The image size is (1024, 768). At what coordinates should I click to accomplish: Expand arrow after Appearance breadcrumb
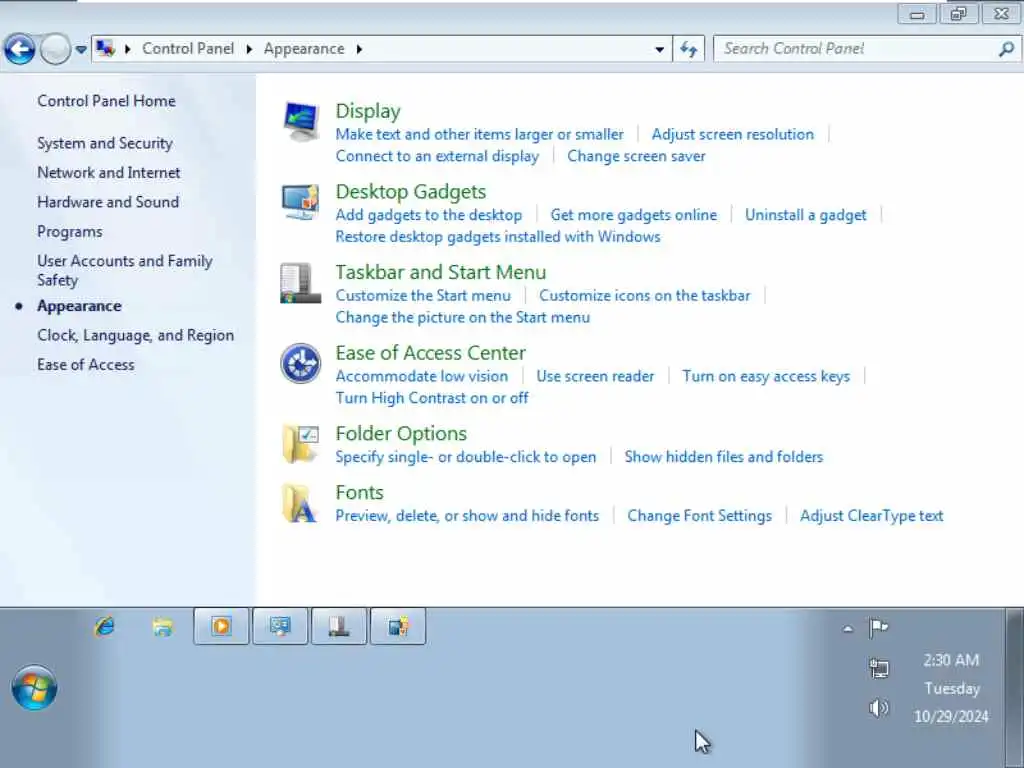point(359,49)
